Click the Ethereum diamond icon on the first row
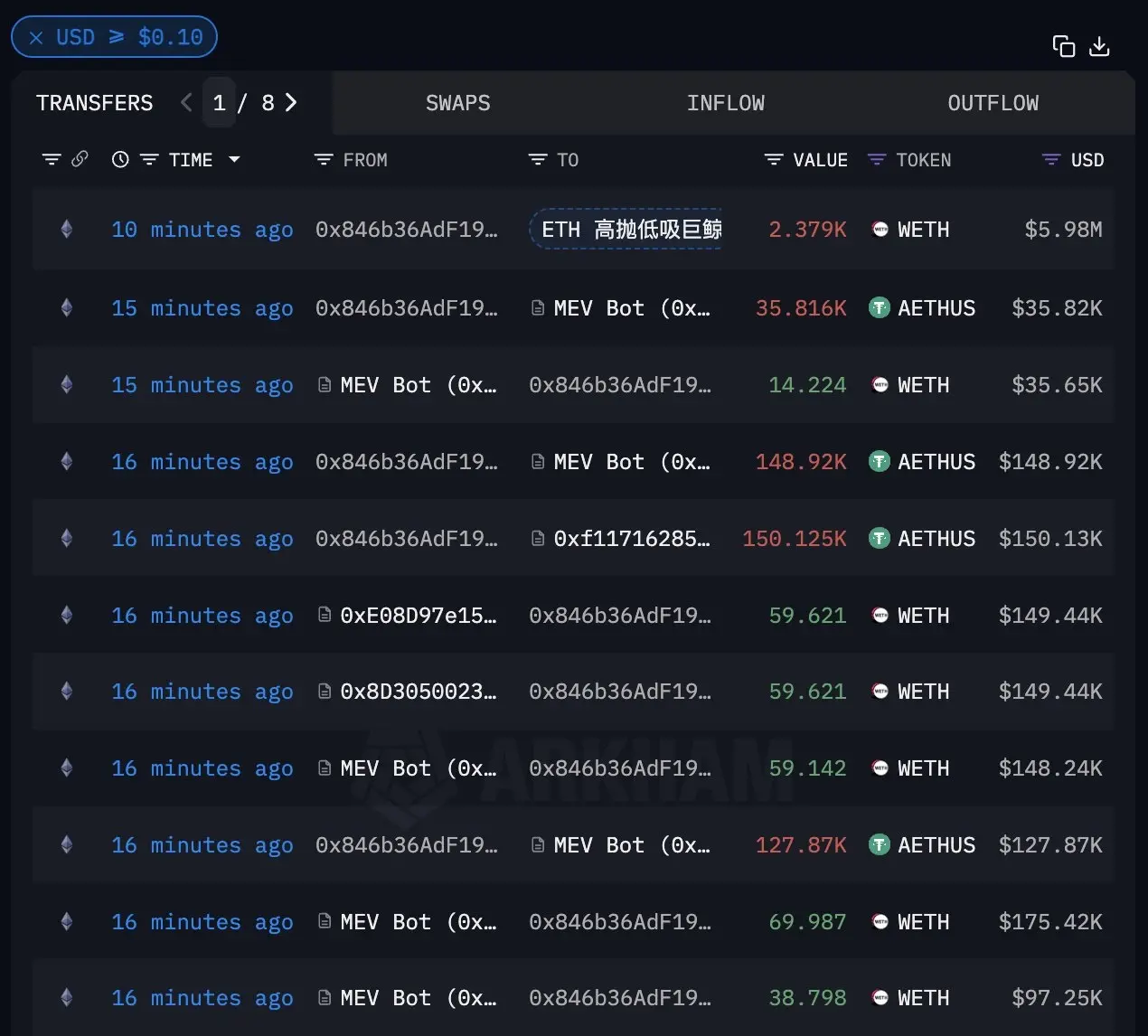 click(66, 229)
